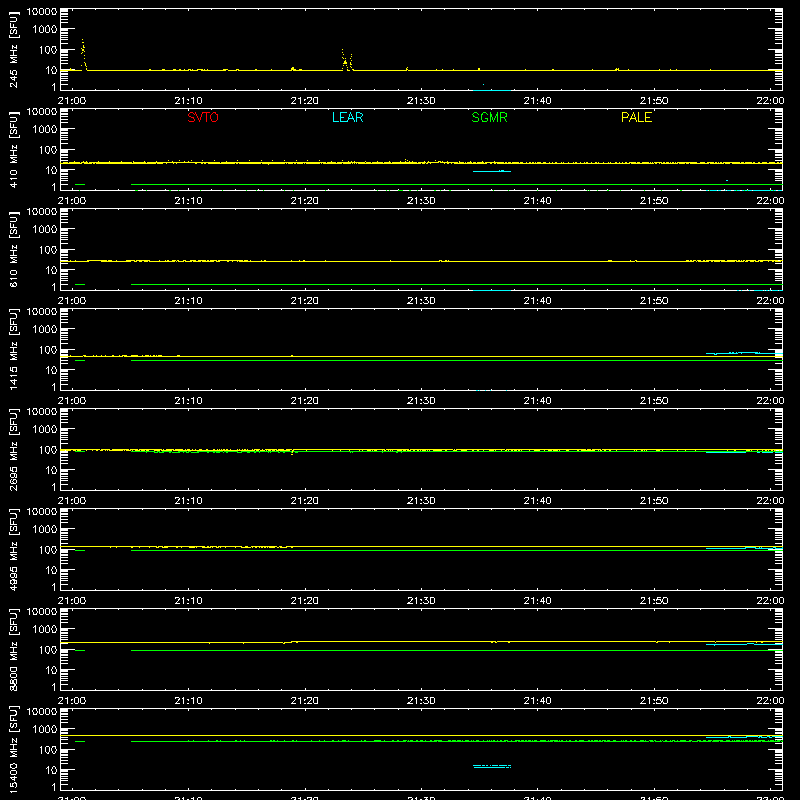
Task: Click the red SVTO station legend label
Action: (203, 117)
